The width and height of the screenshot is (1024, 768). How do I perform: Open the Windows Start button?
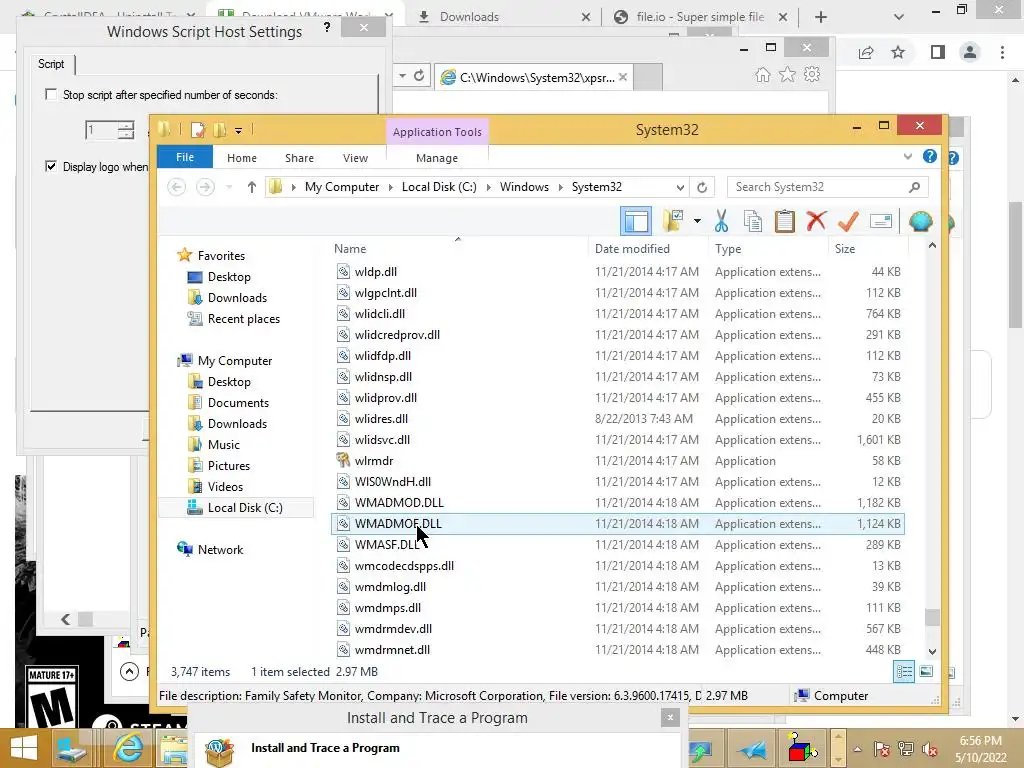click(24, 748)
